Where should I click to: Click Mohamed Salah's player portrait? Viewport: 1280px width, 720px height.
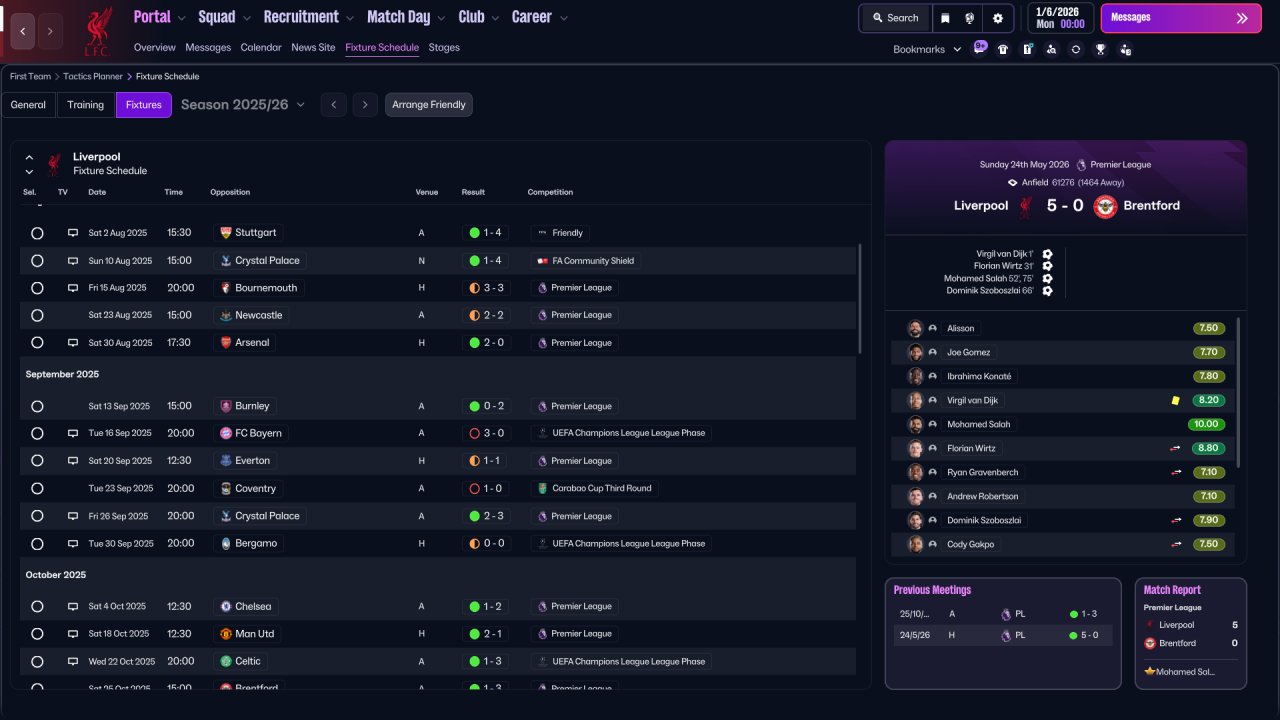point(915,424)
